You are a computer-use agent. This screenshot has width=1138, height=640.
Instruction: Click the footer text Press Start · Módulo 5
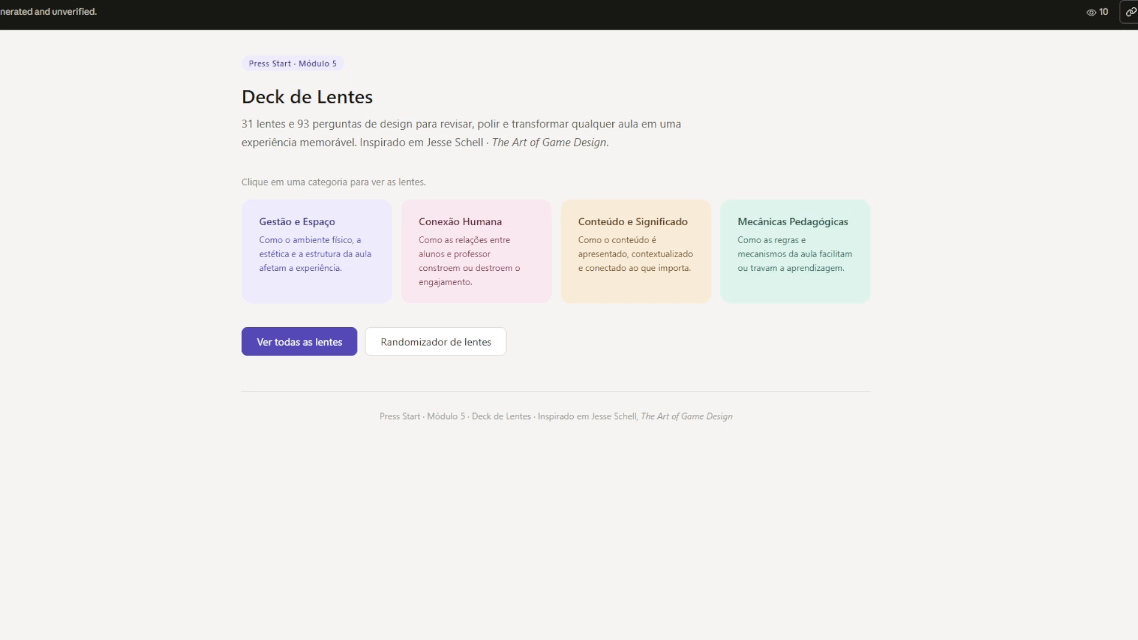(x=422, y=417)
